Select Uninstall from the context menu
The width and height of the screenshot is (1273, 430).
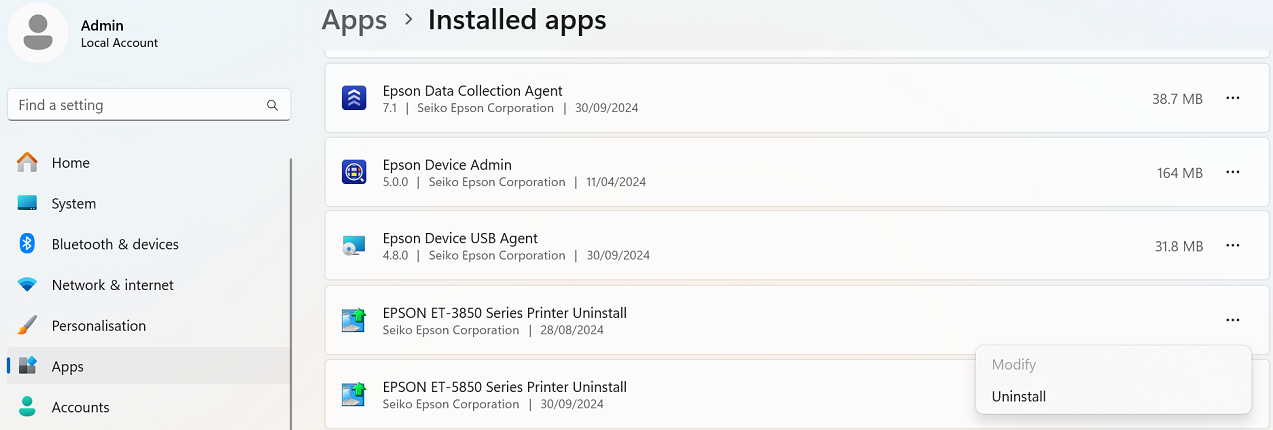point(1019,396)
